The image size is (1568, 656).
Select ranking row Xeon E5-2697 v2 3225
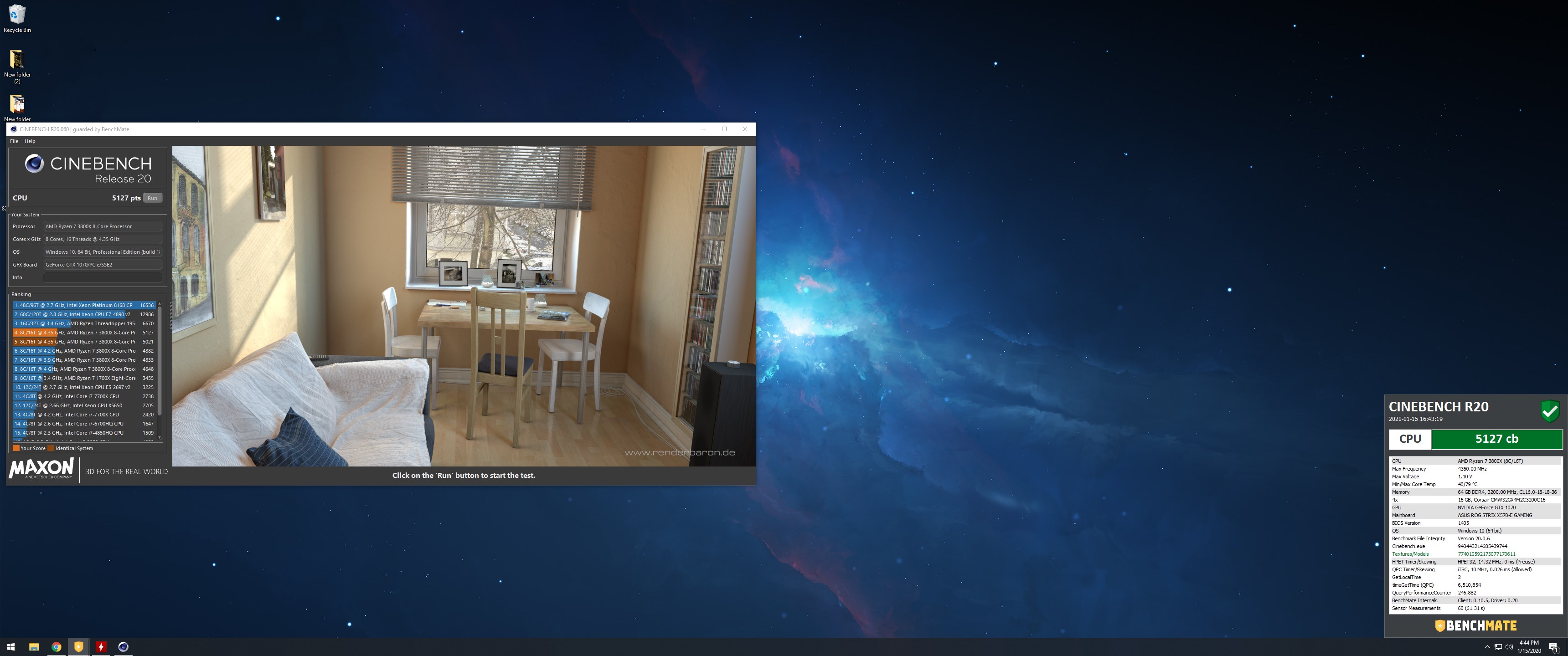pos(84,388)
